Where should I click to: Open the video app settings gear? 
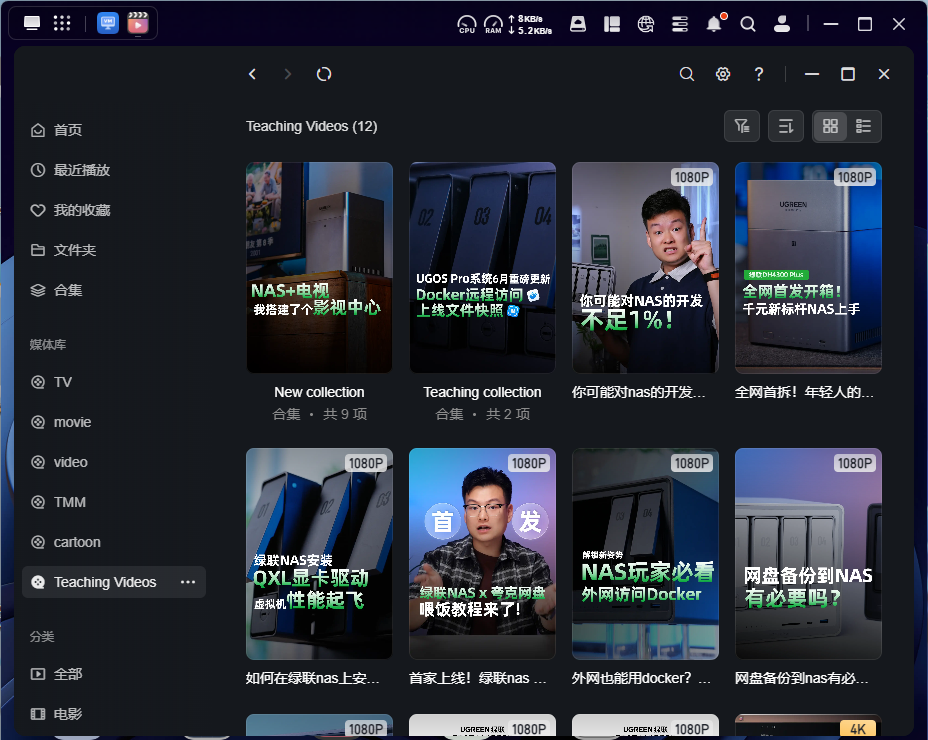pos(723,74)
